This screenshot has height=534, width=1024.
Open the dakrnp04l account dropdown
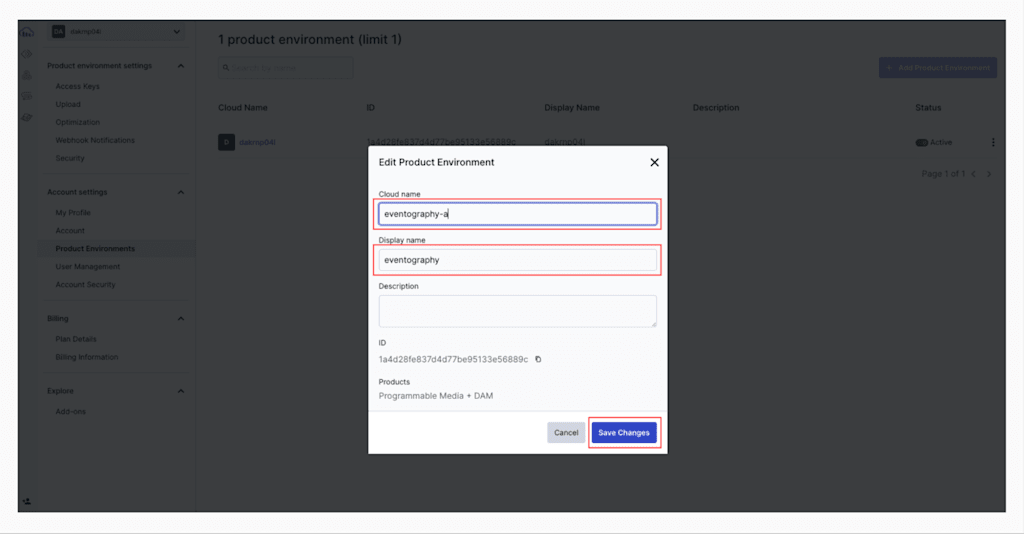[117, 32]
